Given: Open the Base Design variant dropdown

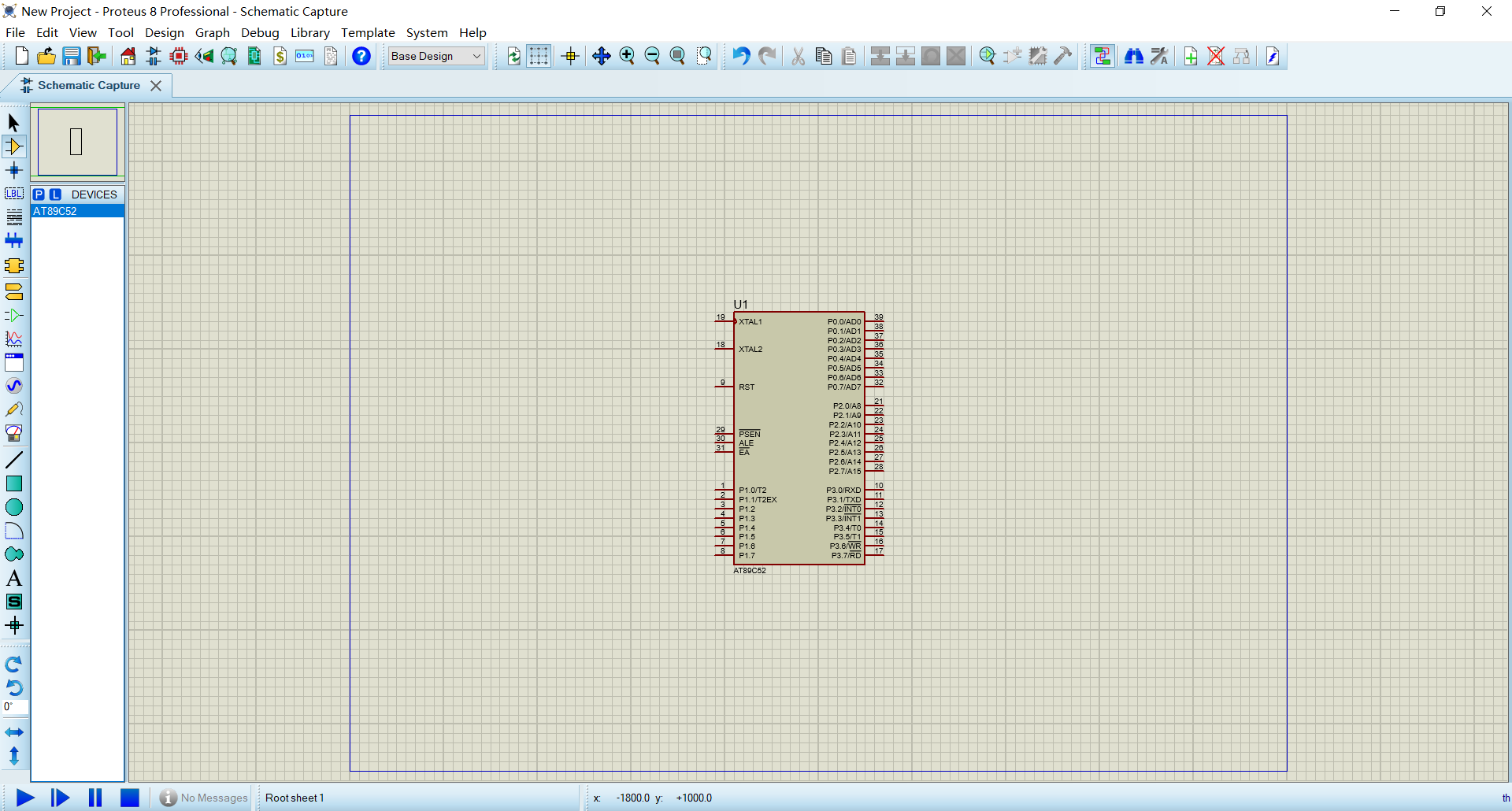Looking at the screenshot, I should pos(436,56).
